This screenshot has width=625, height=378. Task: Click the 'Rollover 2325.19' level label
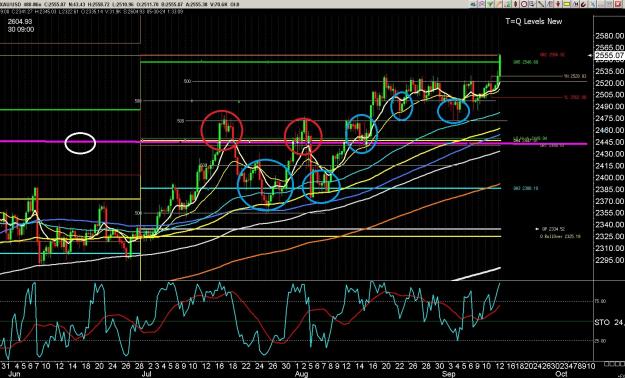coord(561,236)
